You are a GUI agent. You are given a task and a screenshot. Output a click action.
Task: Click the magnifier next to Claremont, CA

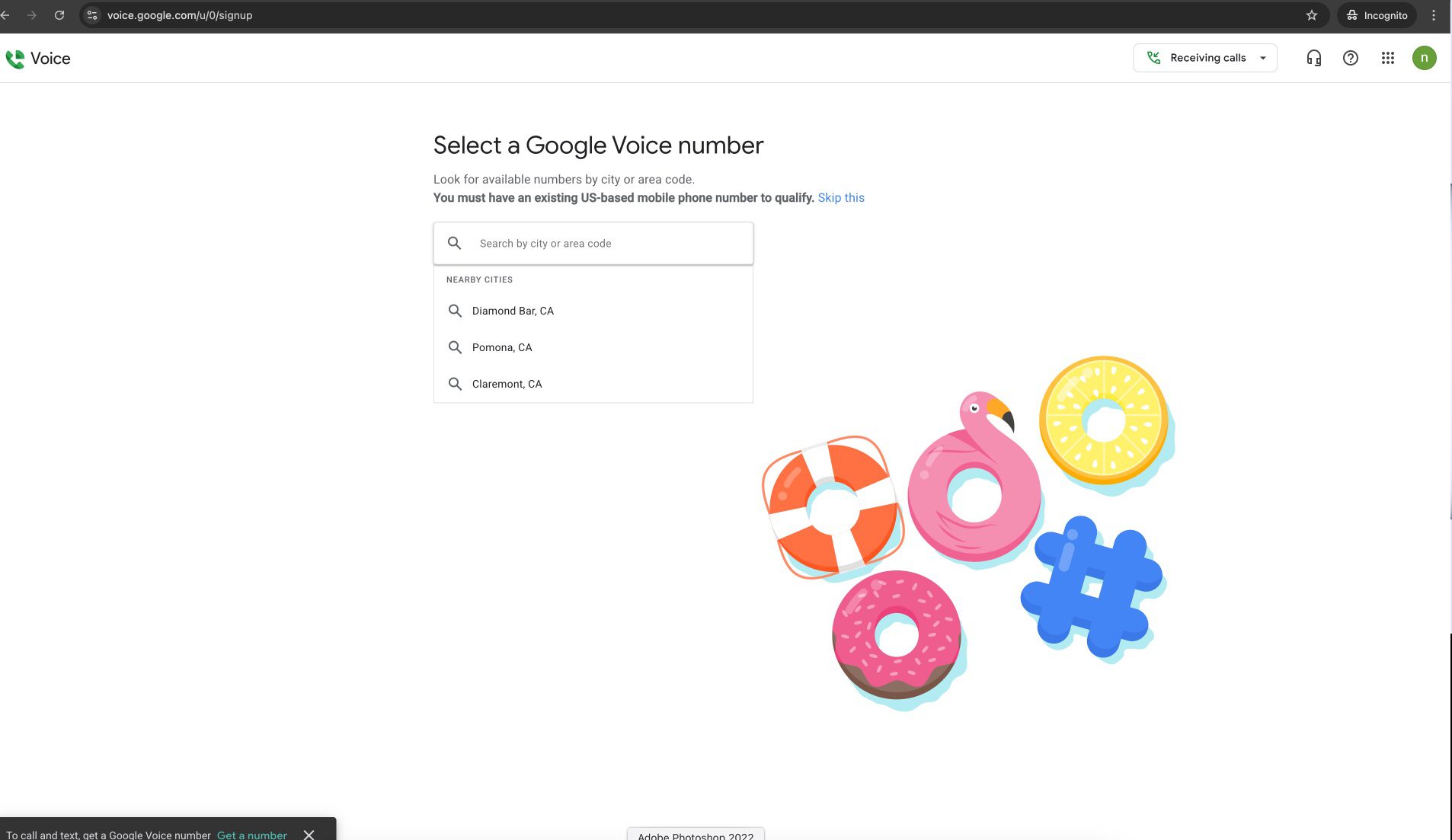455,384
